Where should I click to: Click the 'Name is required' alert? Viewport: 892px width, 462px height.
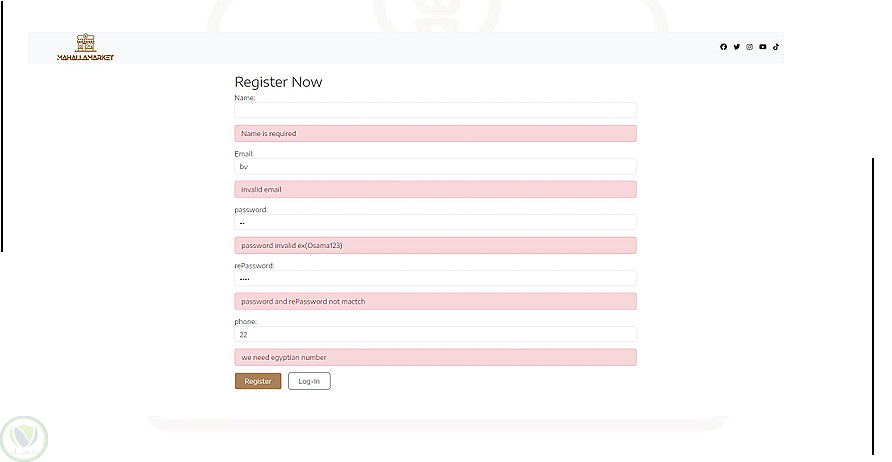[435, 133]
